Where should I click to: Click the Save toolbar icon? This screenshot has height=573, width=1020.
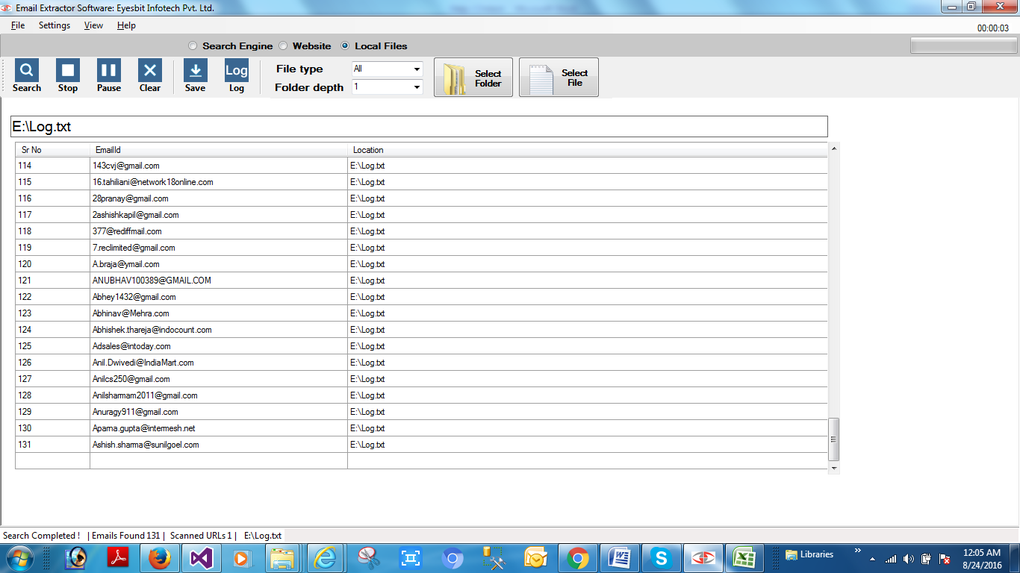click(x=195, y=75)
